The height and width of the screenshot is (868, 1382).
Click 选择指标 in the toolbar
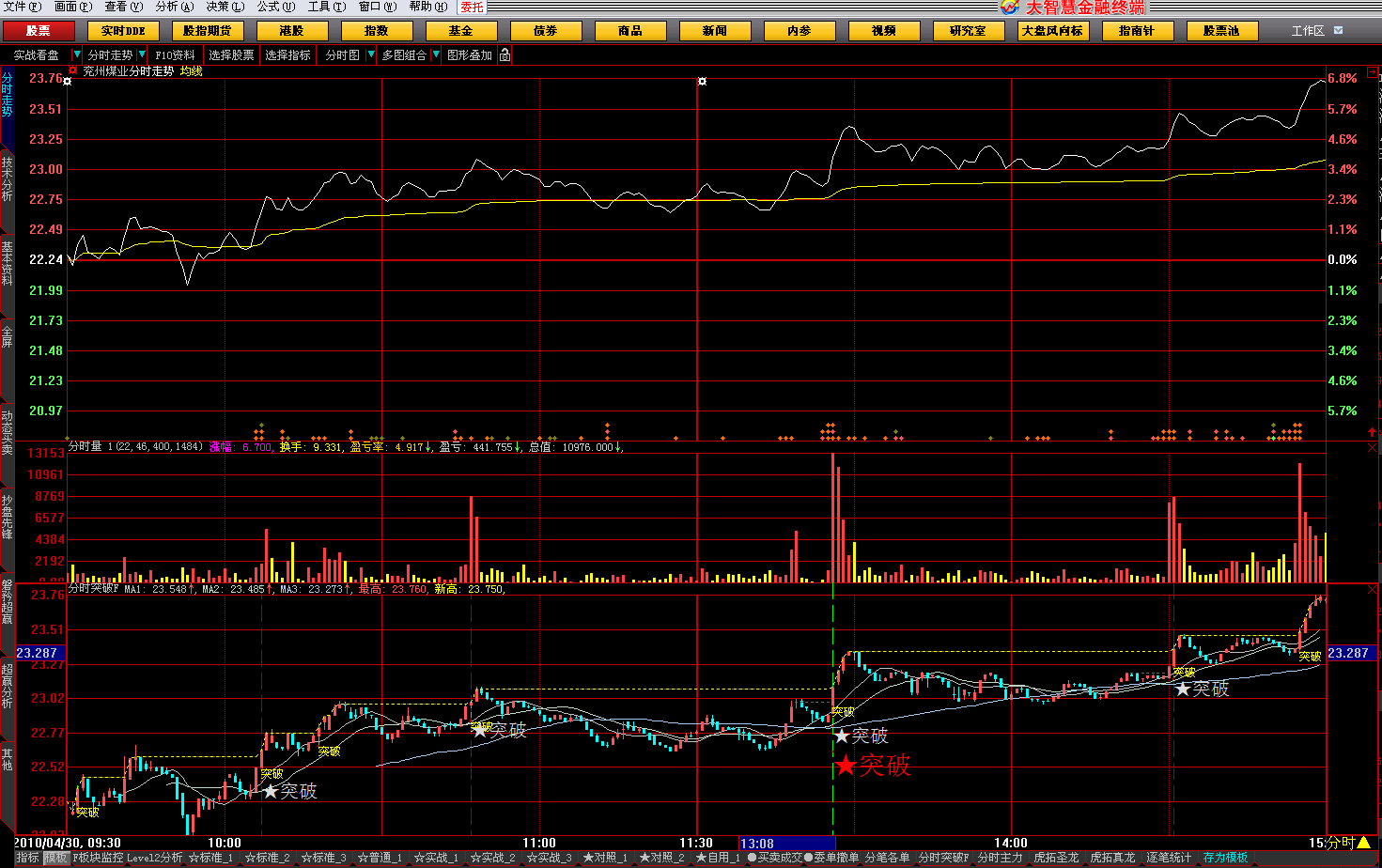point(287,55)
